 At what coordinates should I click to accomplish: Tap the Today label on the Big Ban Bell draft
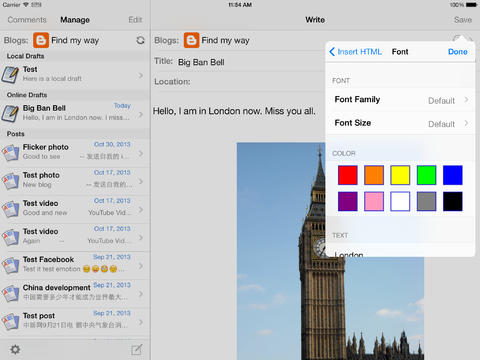click(122, 106)
